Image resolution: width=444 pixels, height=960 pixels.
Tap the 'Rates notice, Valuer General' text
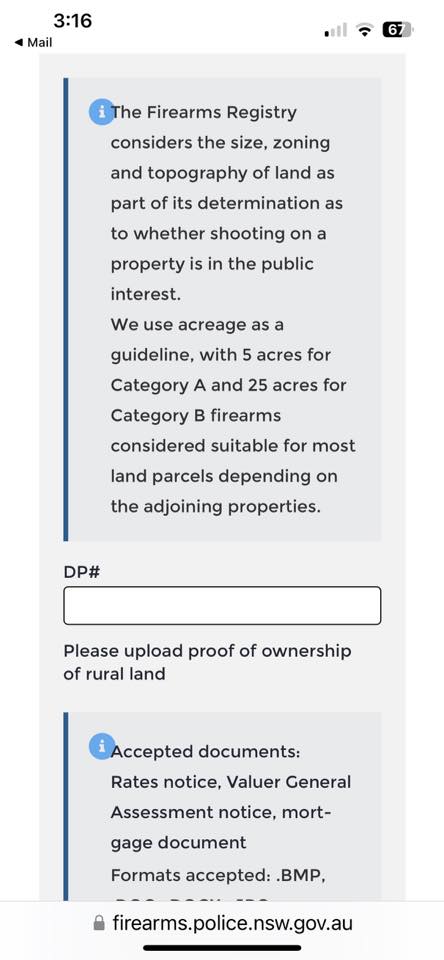pos(231,782)
